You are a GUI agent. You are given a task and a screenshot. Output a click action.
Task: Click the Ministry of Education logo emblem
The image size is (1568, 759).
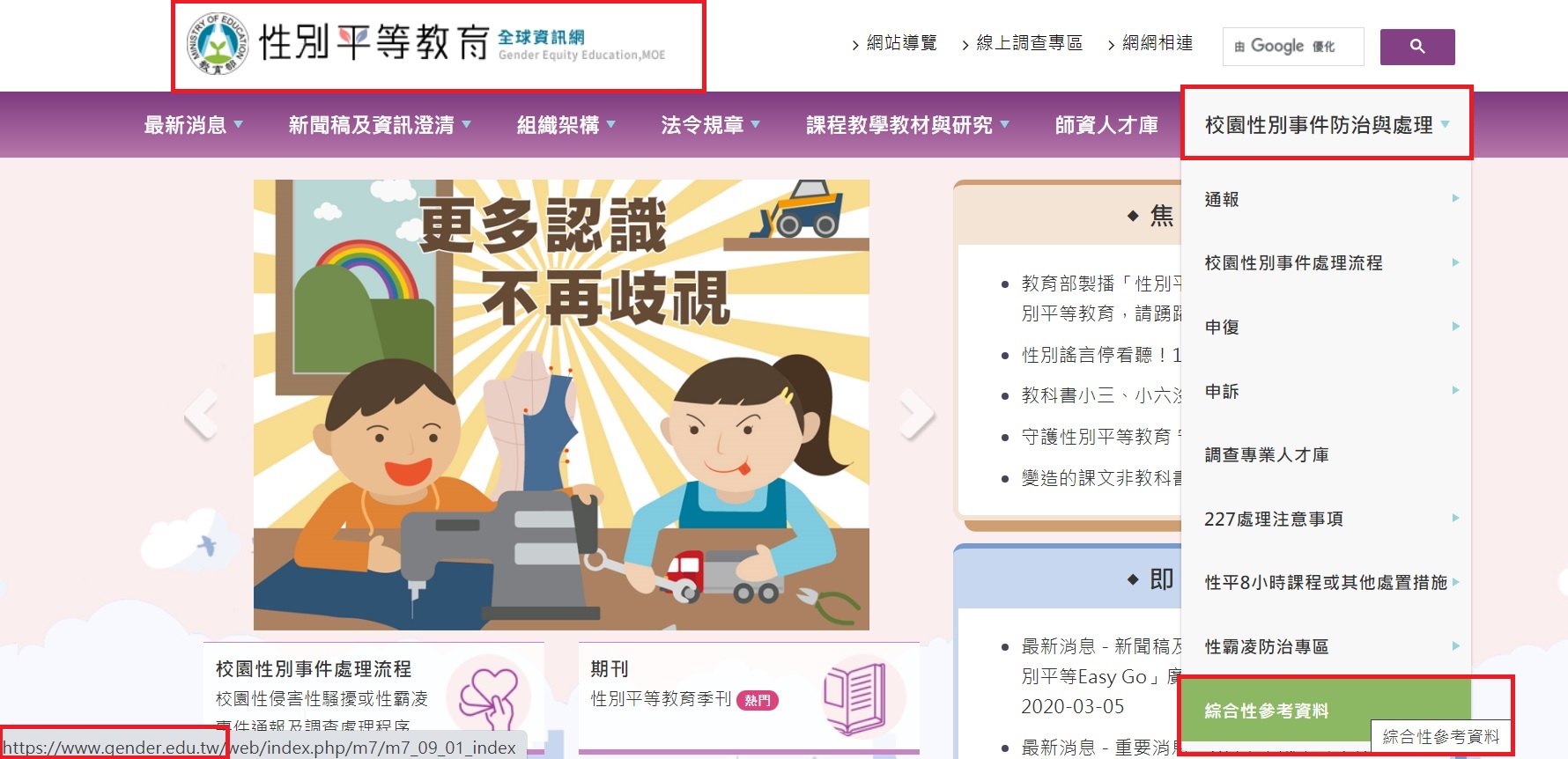218,43
